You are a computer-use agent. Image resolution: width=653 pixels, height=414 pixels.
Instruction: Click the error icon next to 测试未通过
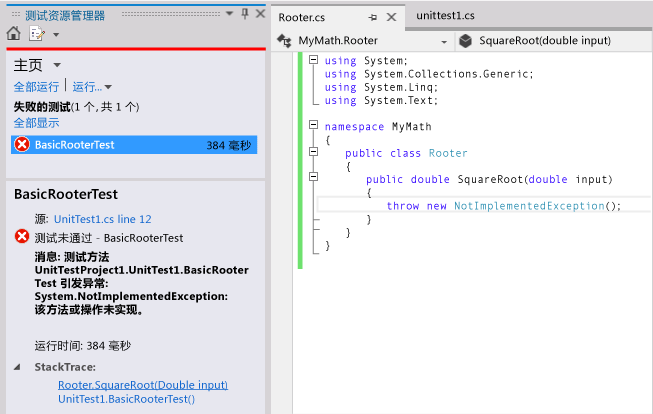(x=22, y=236)
